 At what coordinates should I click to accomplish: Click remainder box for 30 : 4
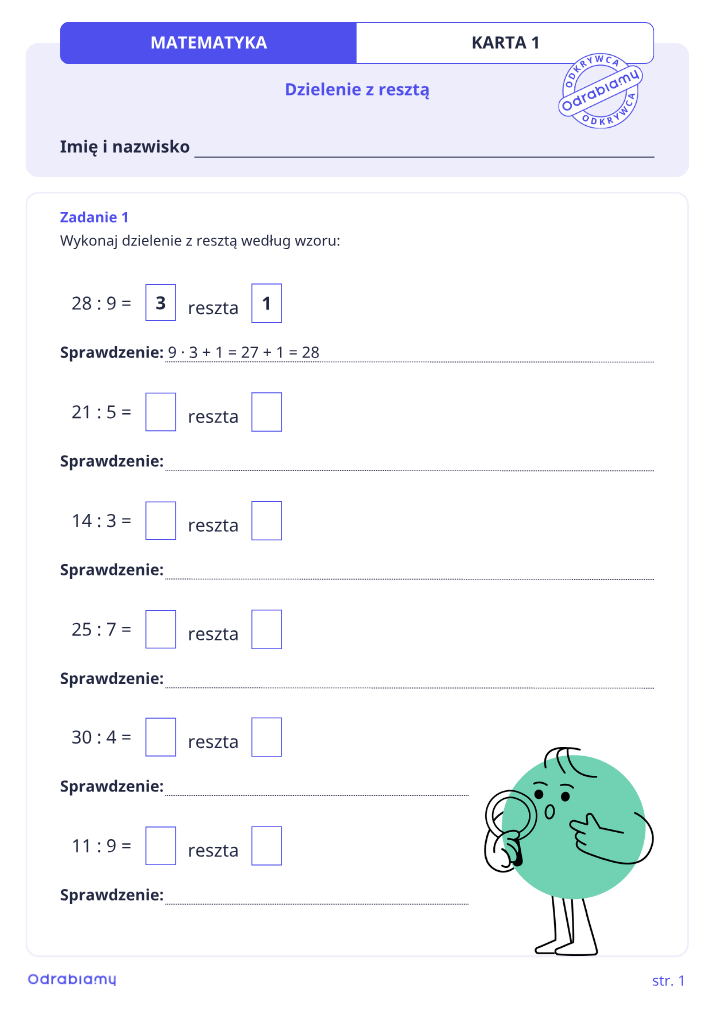[266, 737]
